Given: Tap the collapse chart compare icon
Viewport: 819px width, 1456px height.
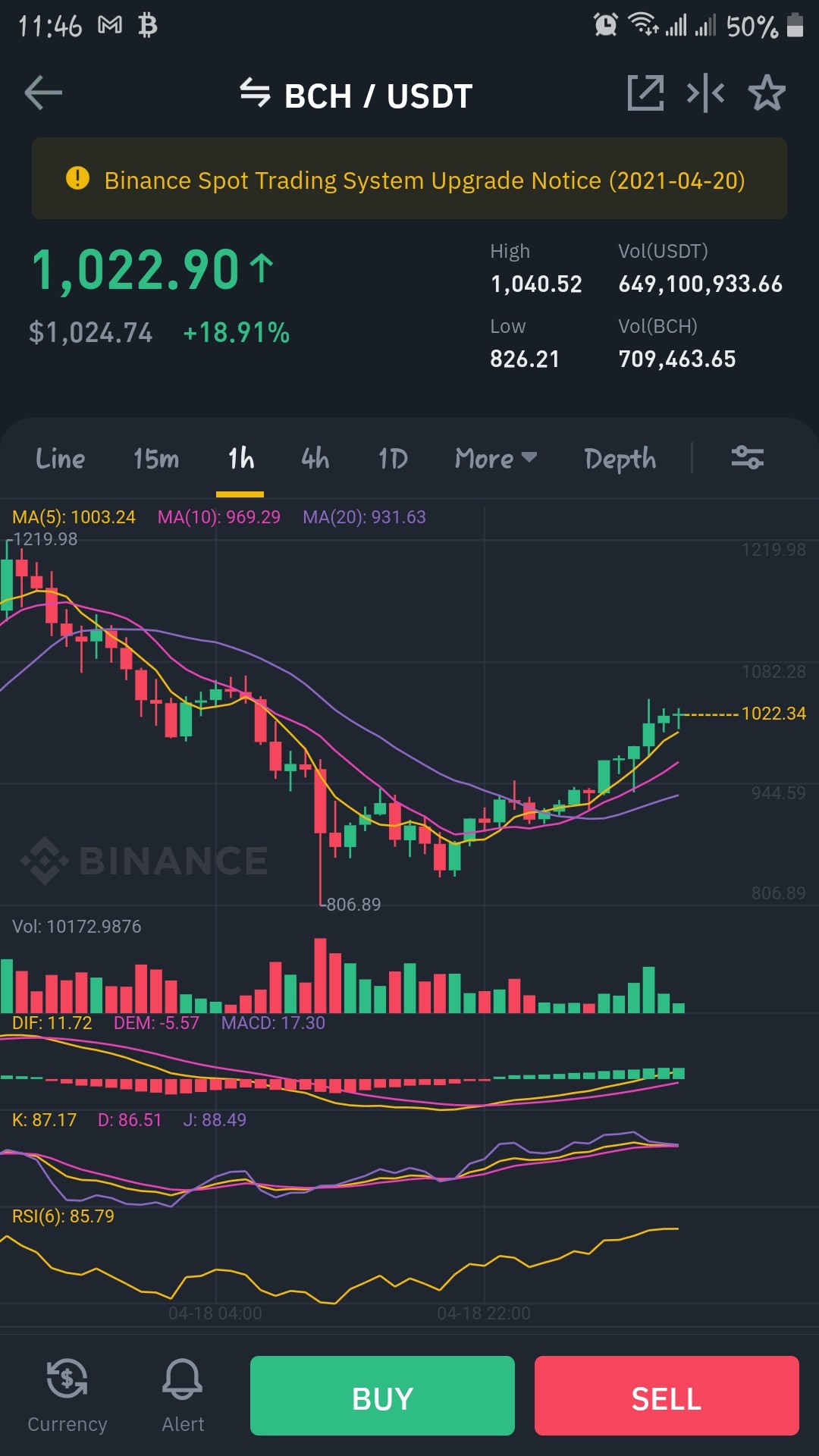Looking at the screenshot, I should pos(705,93).
